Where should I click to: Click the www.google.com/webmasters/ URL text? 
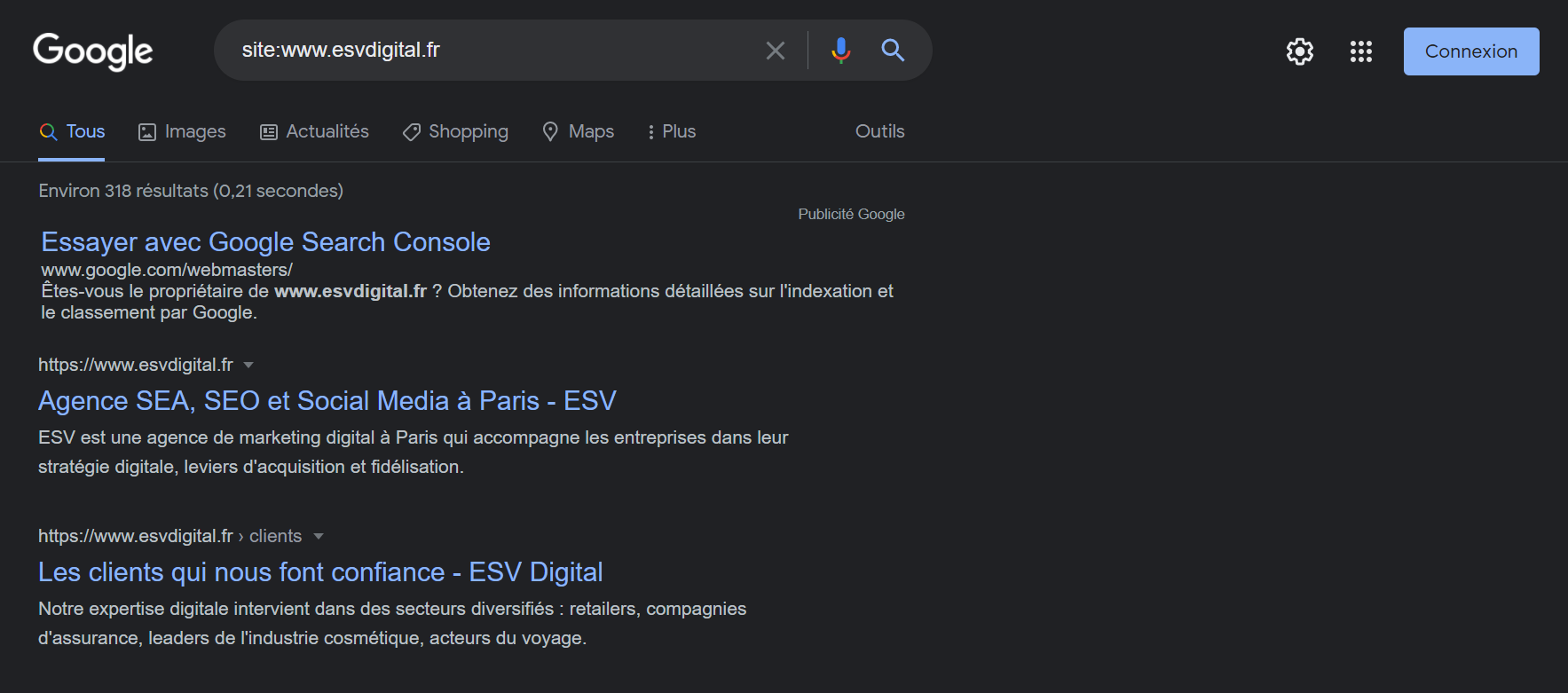167,270
